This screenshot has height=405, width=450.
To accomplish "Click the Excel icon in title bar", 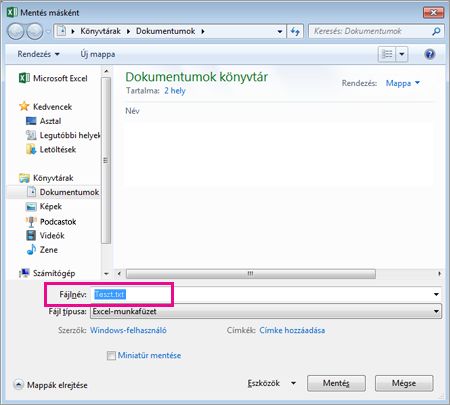I will (x=12, y=13).
